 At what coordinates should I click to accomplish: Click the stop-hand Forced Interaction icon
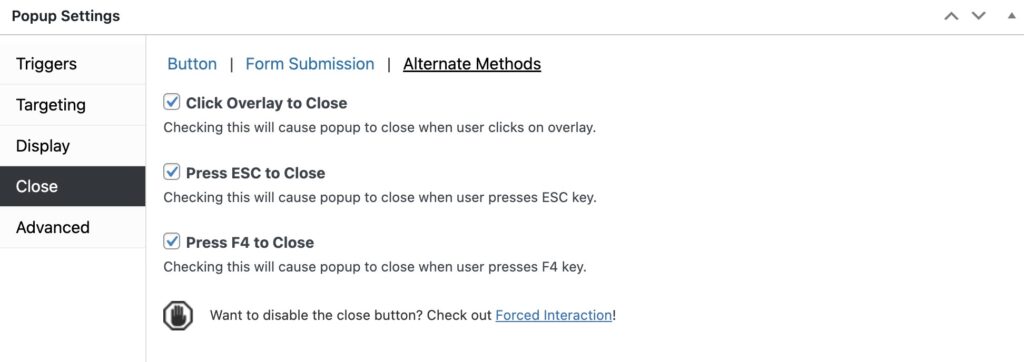pyautogui.click(x=178, y=316)
